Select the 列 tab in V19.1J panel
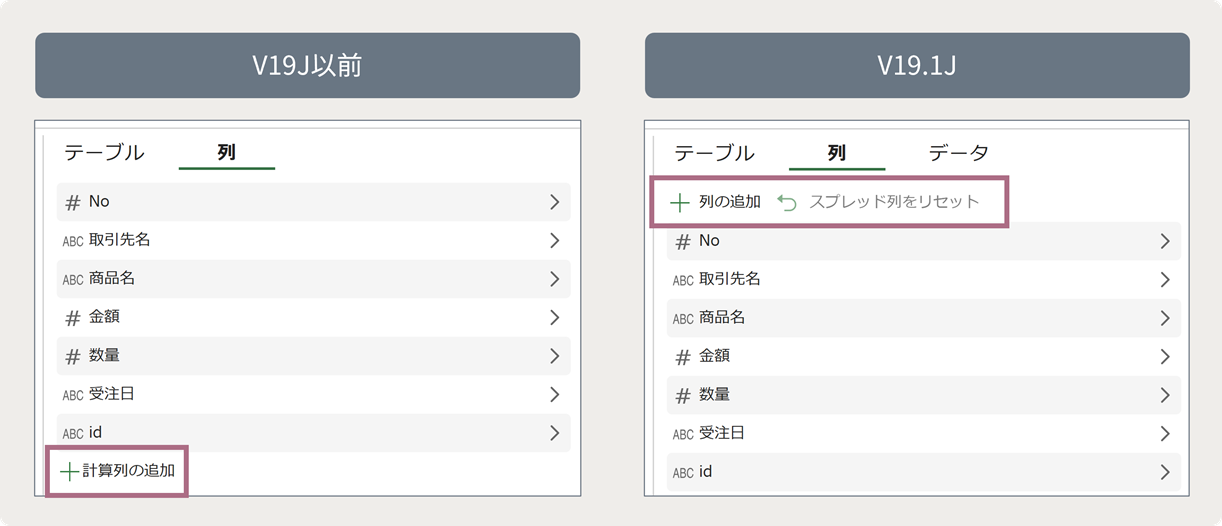 click(x=837, y=153)
